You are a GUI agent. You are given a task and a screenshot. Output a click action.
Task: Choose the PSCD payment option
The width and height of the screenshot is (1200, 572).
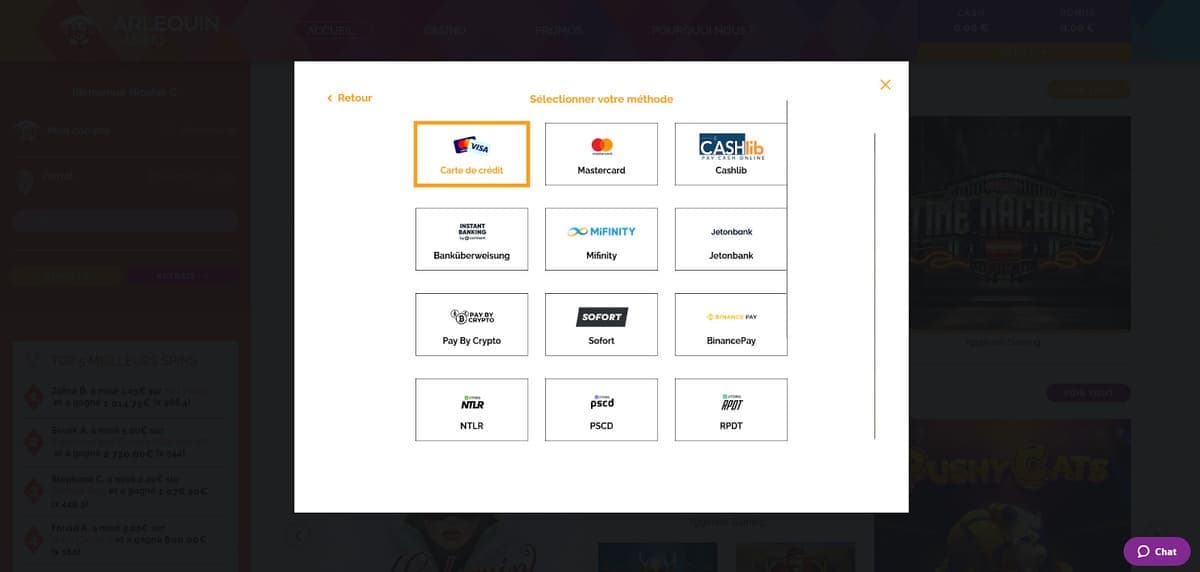[x=601, y=409]
